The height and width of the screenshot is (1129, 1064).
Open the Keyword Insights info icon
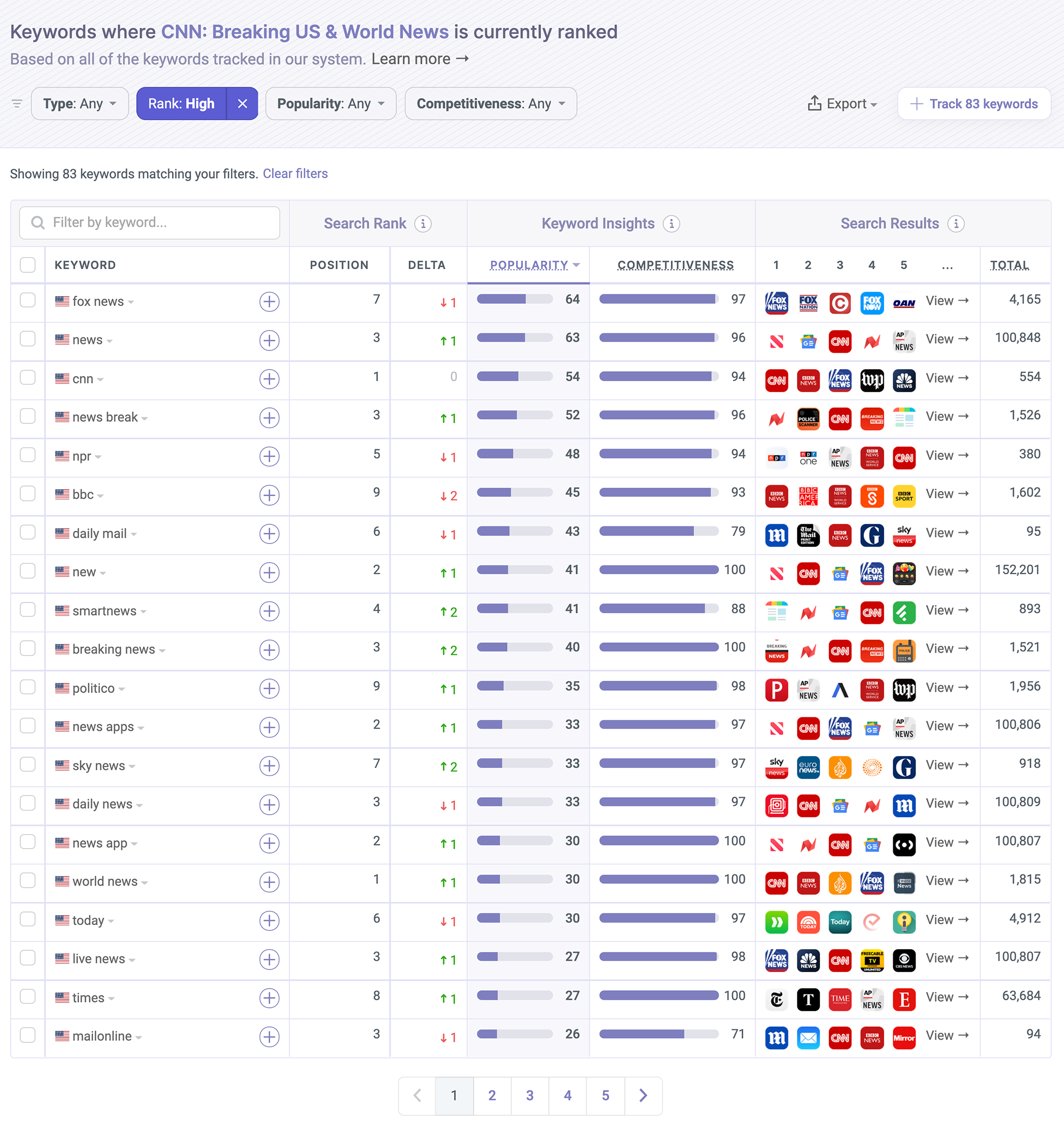(671, 224)
